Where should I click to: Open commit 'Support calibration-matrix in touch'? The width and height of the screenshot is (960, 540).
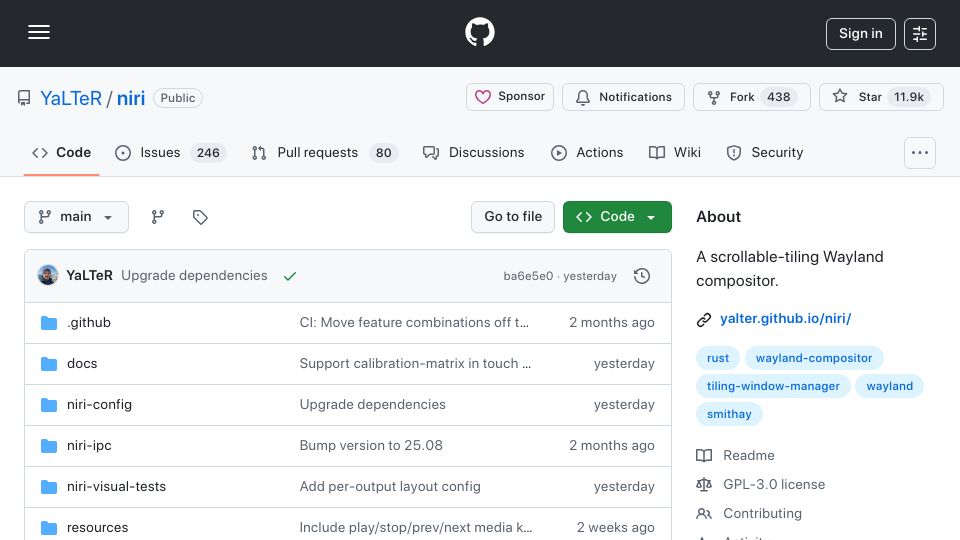point(415,364)
